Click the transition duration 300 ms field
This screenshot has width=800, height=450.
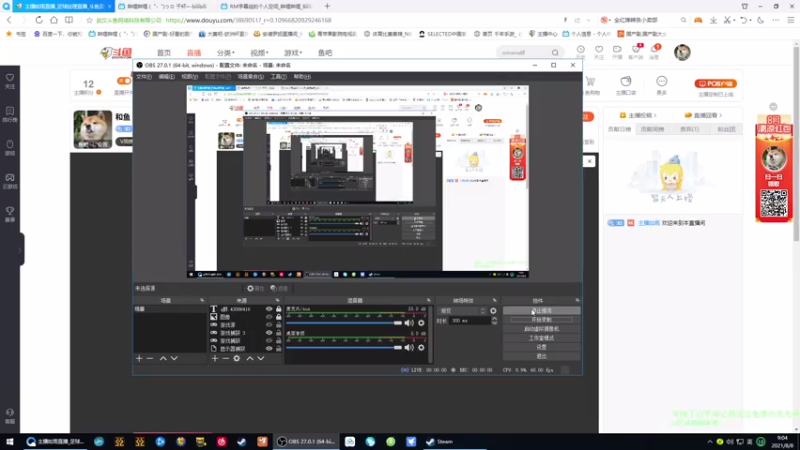[x=470, y=321]
